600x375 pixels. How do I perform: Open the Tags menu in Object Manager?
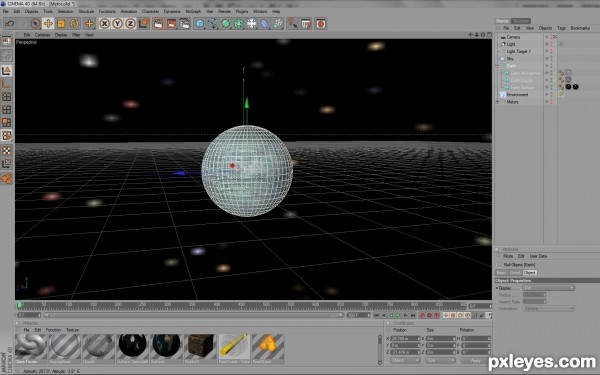pos(561,28)
